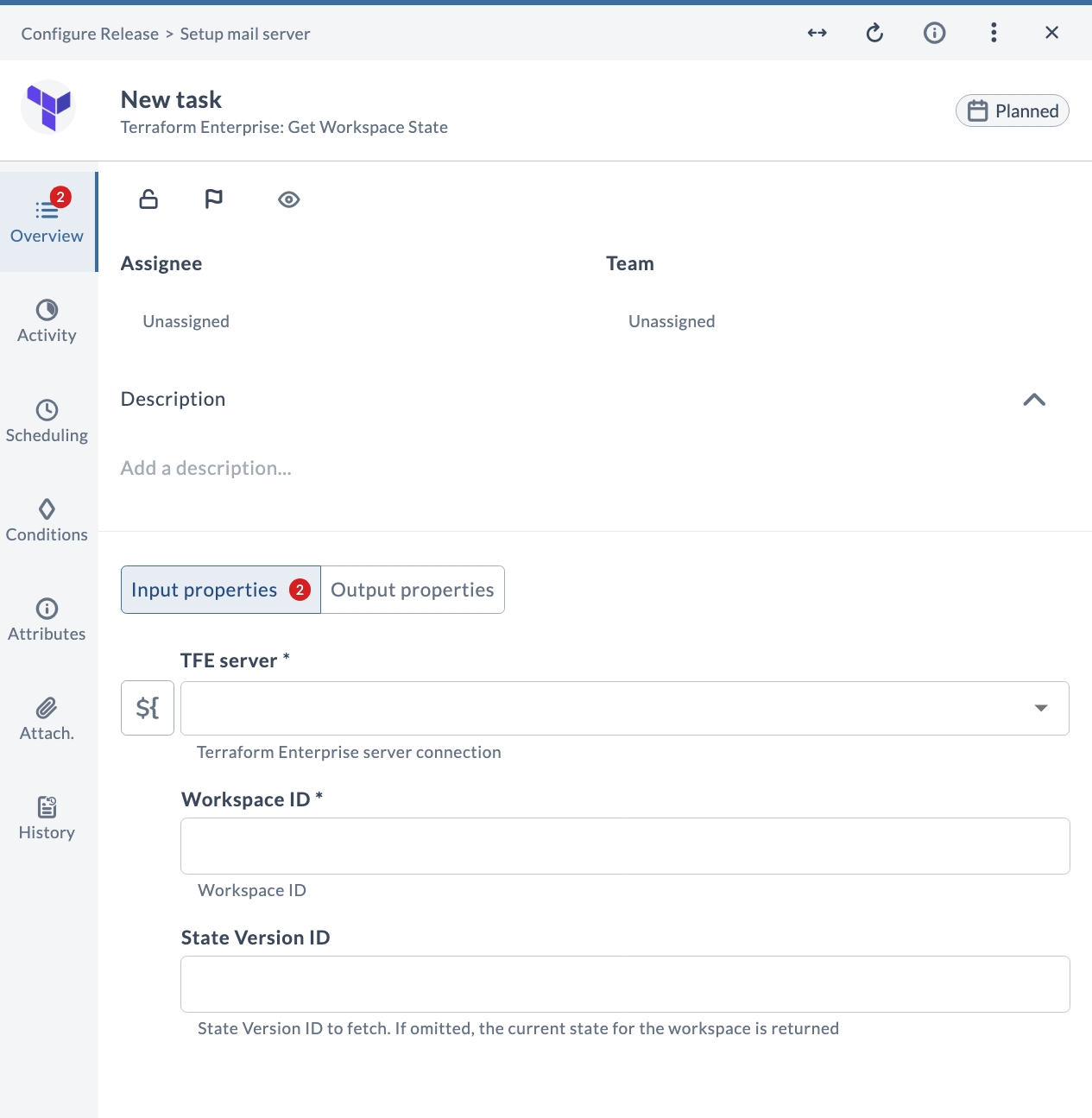
Task: Open the task info icon in header
Action: [934, 33]
